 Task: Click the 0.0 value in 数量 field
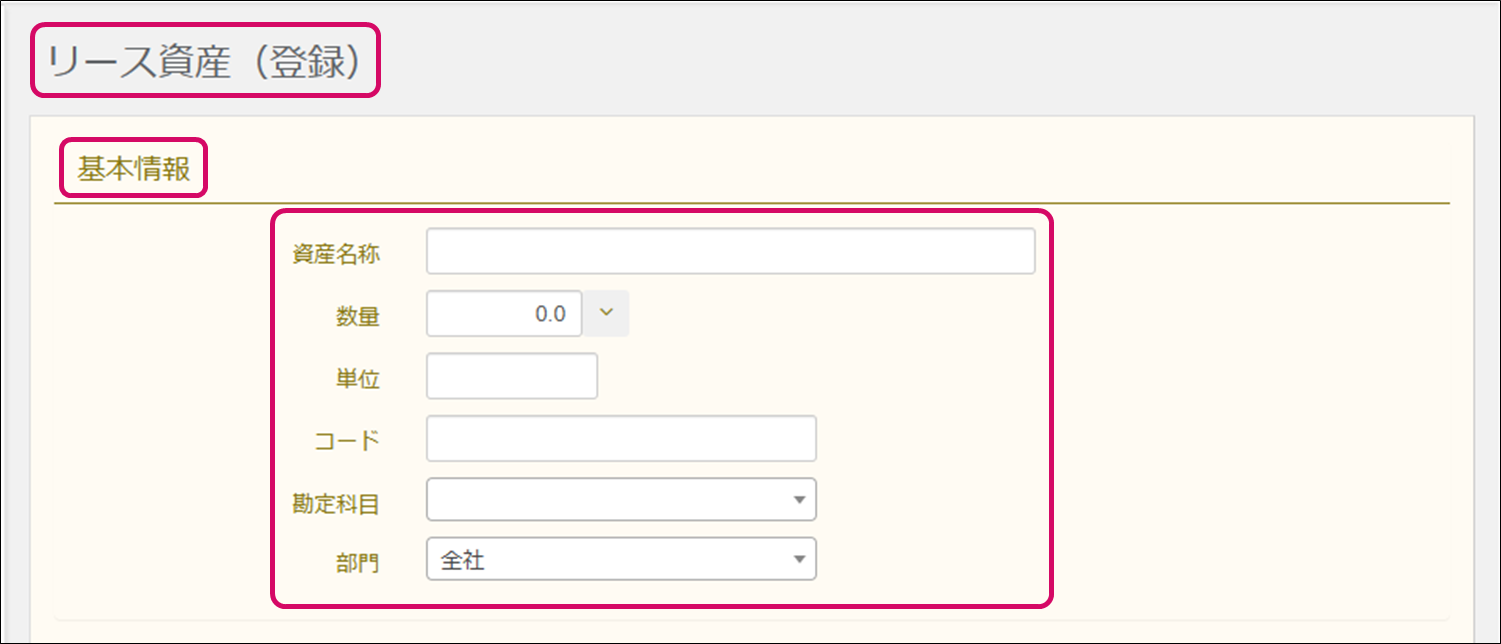(x=550, y=314)
